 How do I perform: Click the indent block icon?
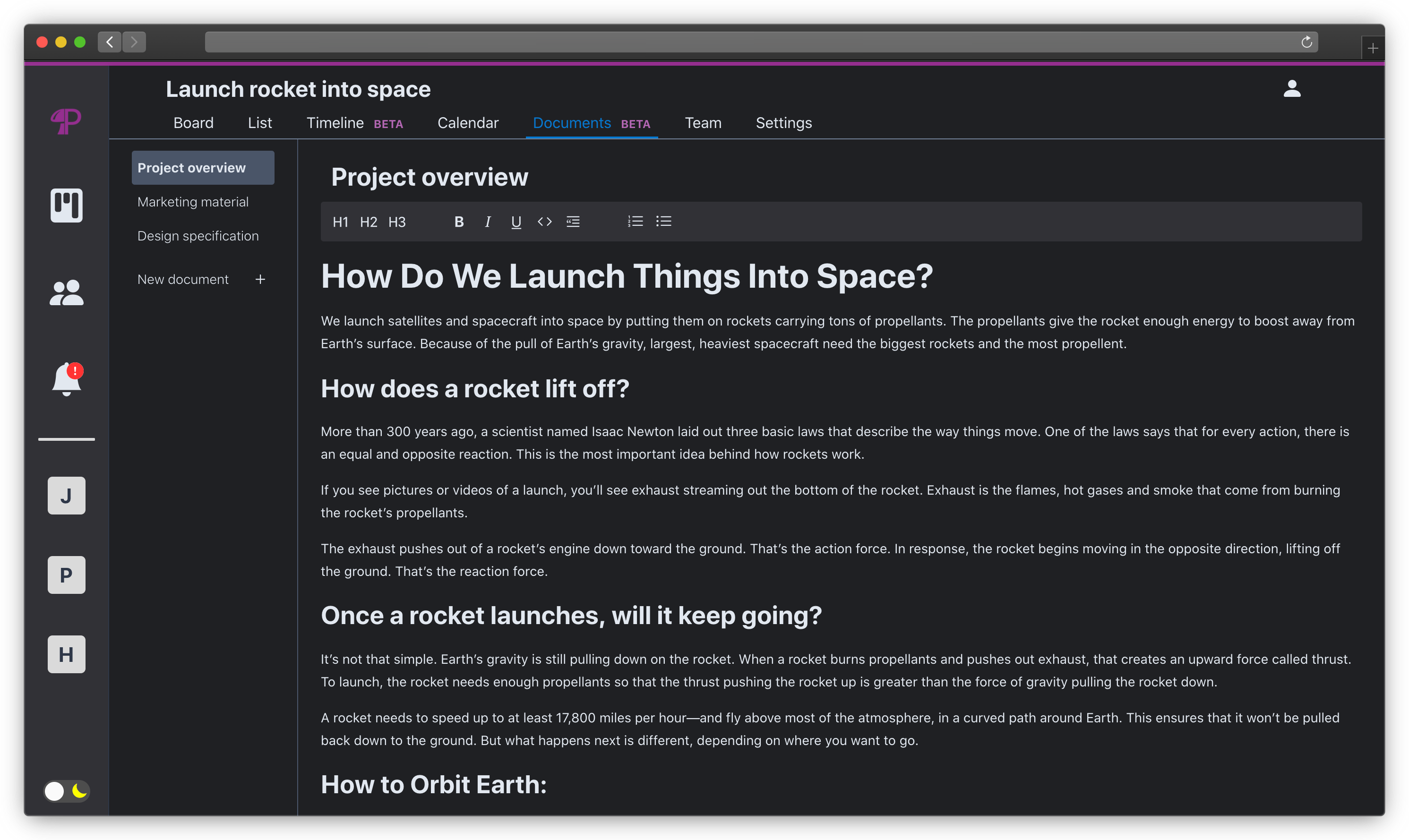click(x=573, y=222)
